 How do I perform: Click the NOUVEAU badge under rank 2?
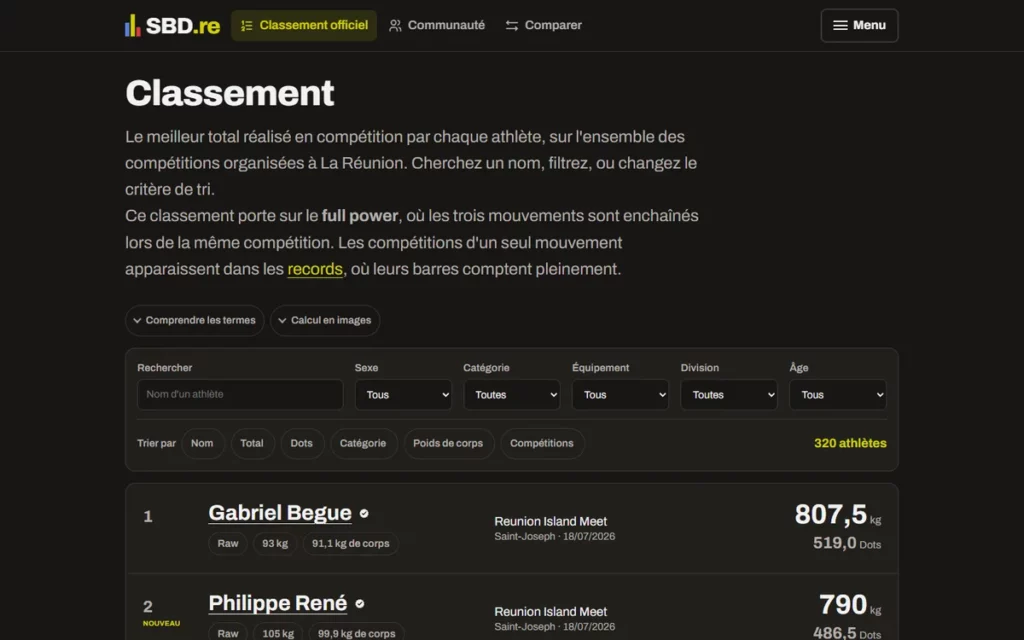(x=161, y=624)
